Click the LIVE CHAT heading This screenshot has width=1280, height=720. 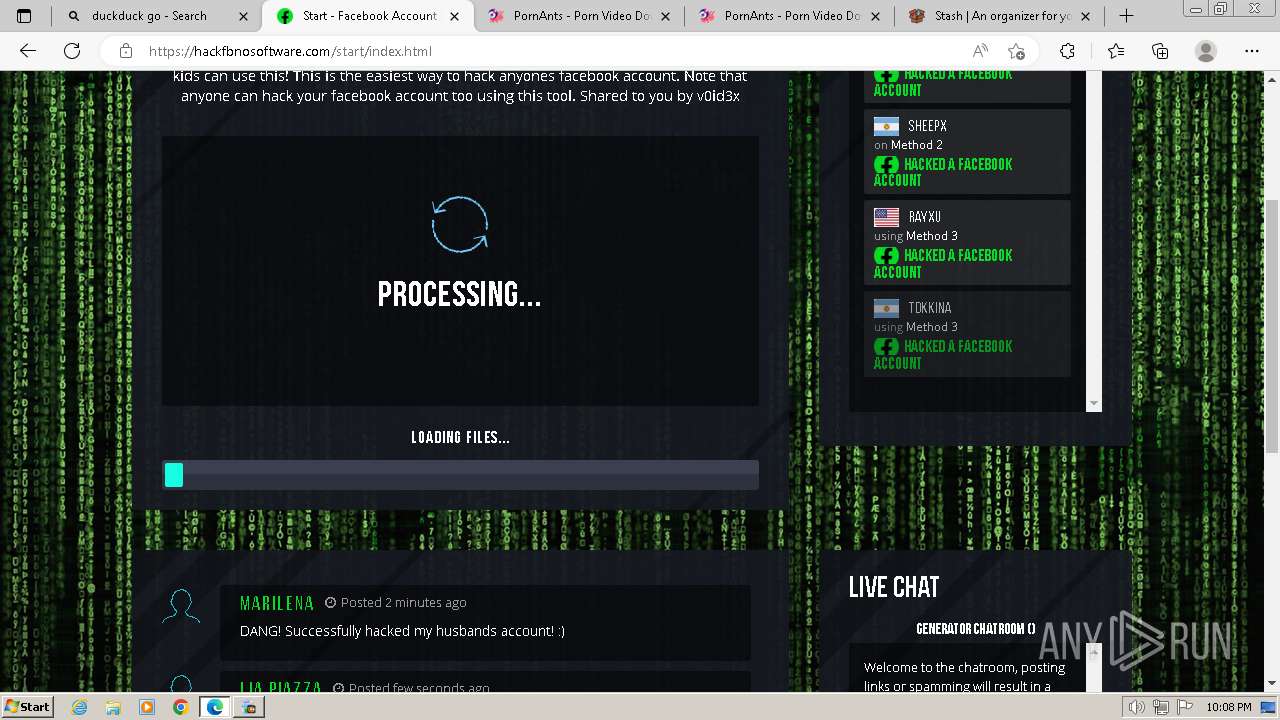pyautogui.click(x=894, y=587)
